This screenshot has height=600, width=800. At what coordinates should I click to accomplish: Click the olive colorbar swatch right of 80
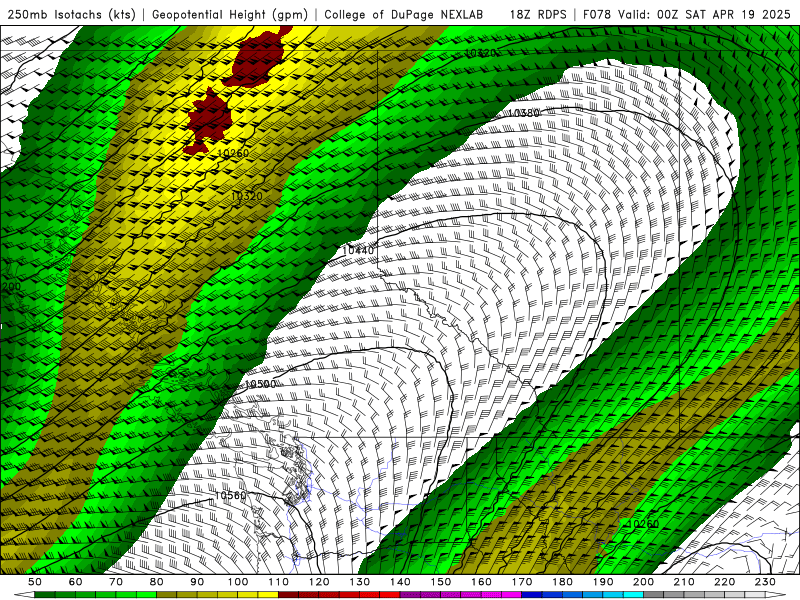pos(167,595)
